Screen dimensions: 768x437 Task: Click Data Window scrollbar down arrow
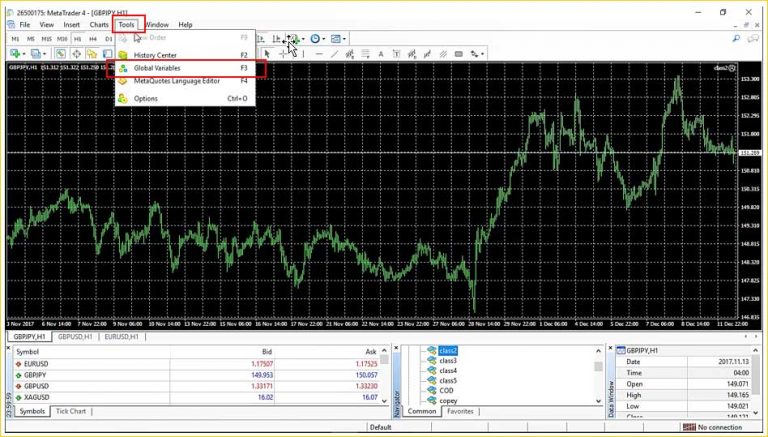[755, 413]
